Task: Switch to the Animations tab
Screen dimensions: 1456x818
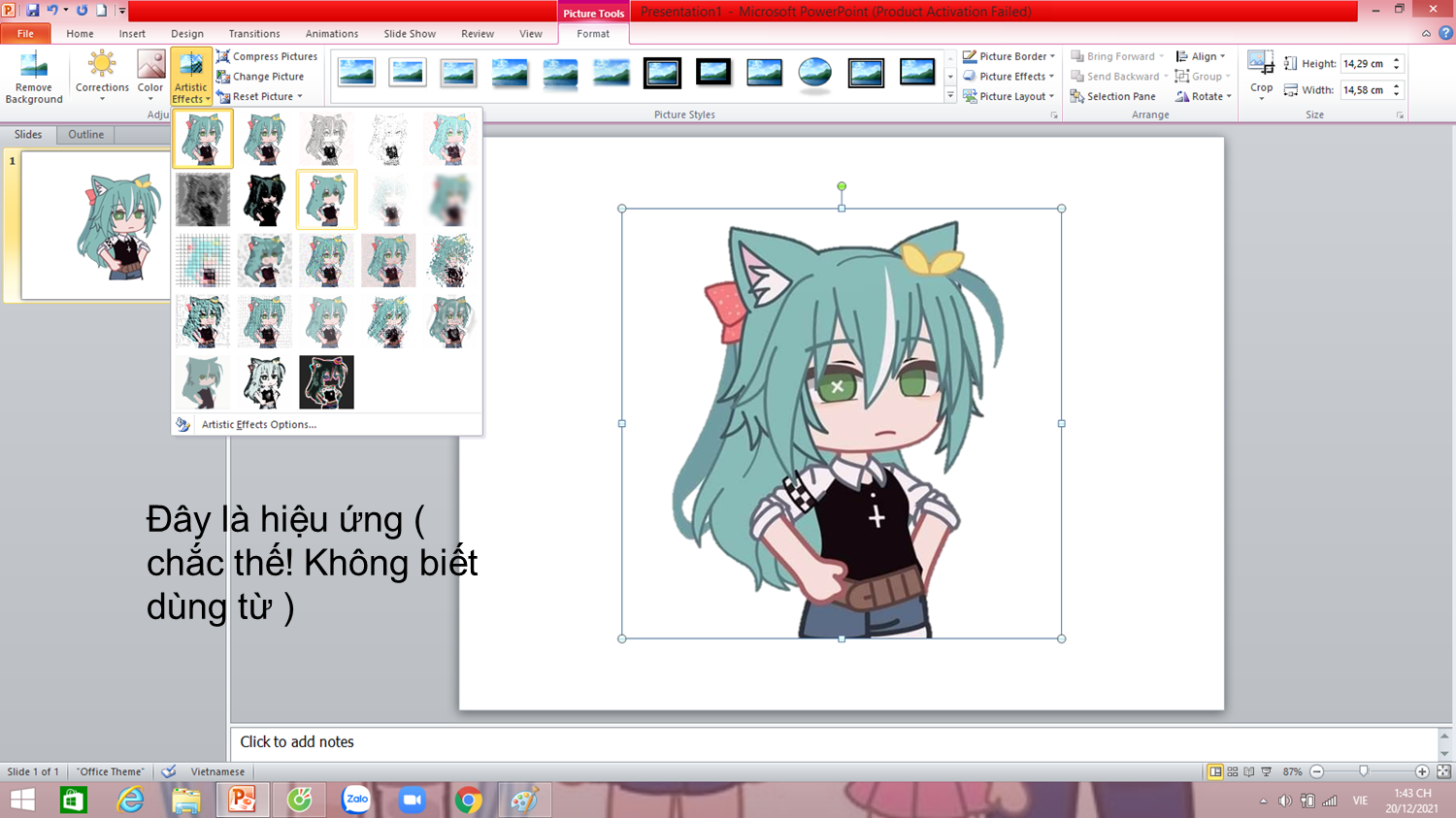Action: (x=332, y=34)
